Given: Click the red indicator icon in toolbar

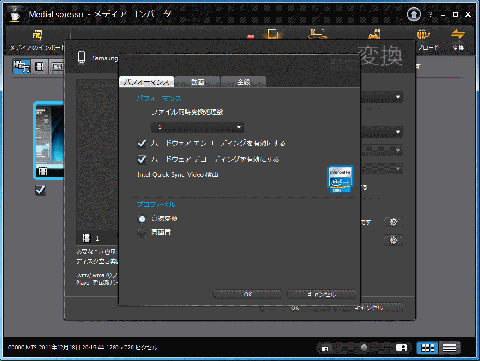Looking at the screenshot, I should [251, 36].
